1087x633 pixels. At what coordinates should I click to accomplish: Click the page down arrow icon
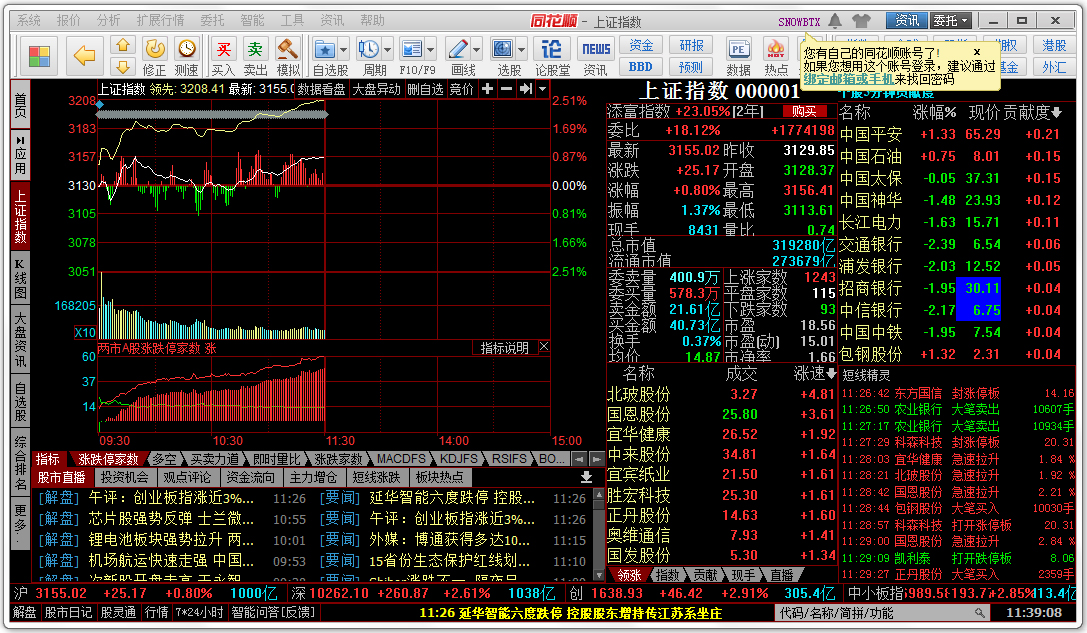pyautogui.click(x=123, y=67)
